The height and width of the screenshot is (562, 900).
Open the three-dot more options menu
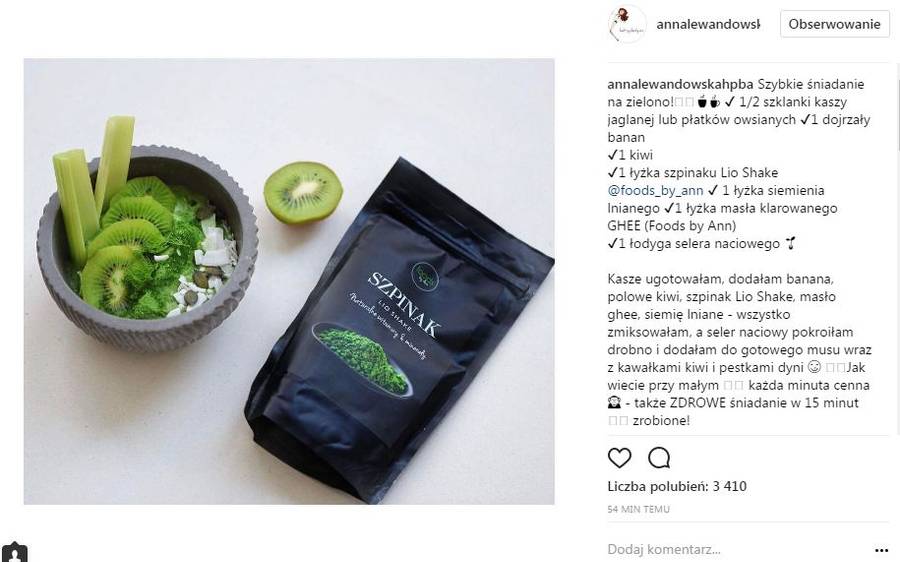click(882, 551)
